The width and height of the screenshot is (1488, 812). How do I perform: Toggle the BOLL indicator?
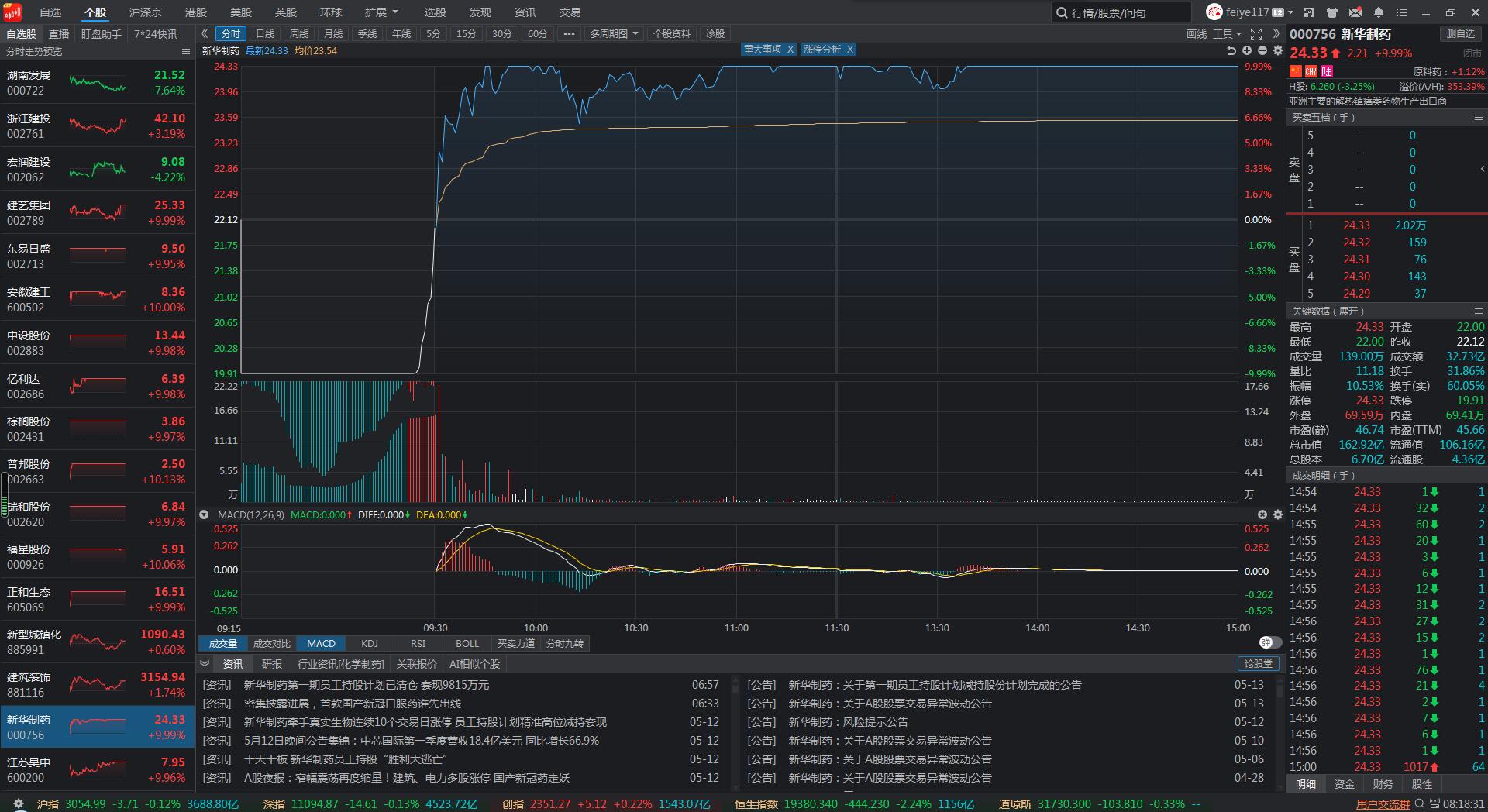click(467, 644)
